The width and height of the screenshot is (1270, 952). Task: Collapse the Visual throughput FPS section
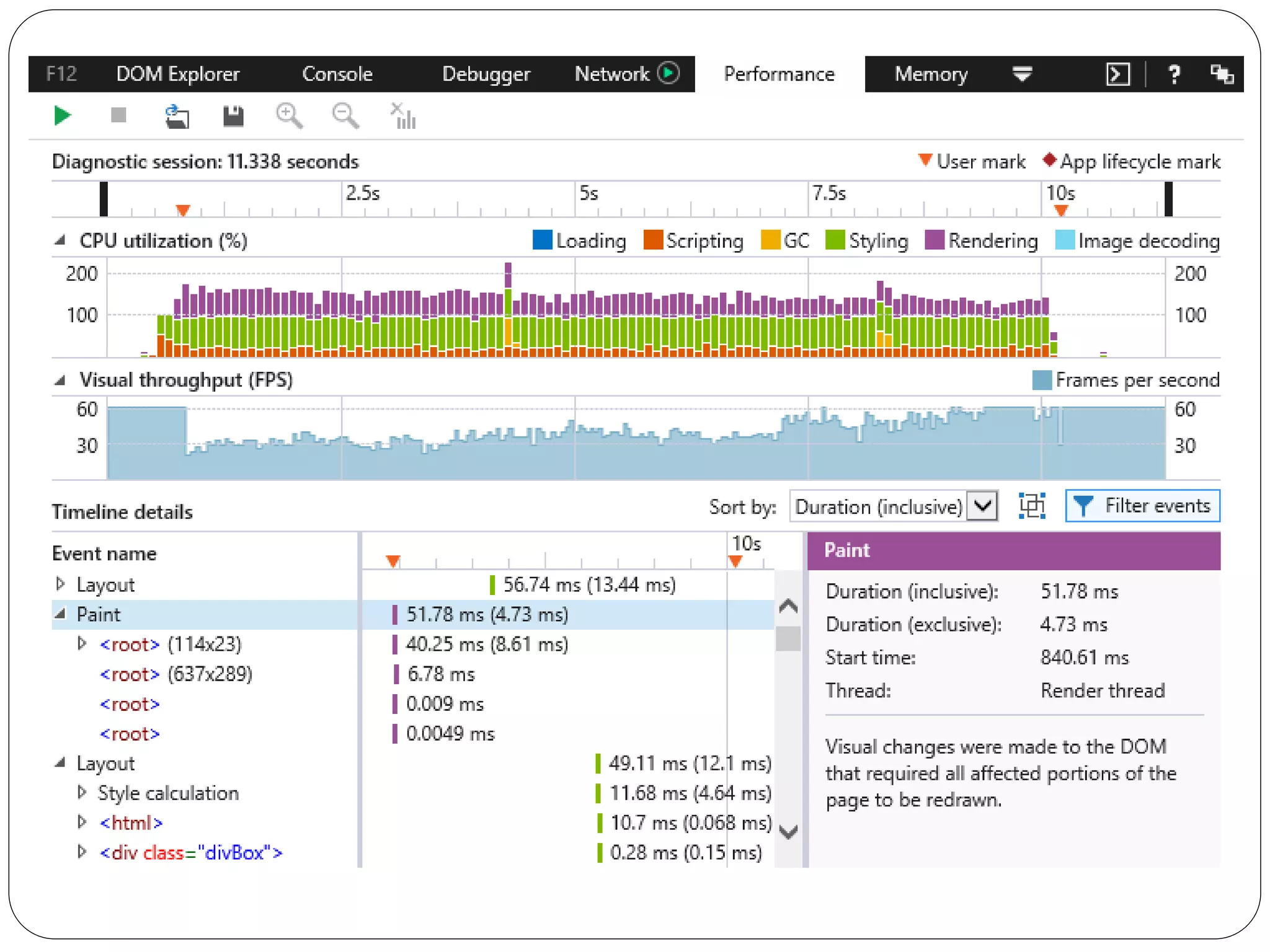pyautogui.click(x=60, y=380)
